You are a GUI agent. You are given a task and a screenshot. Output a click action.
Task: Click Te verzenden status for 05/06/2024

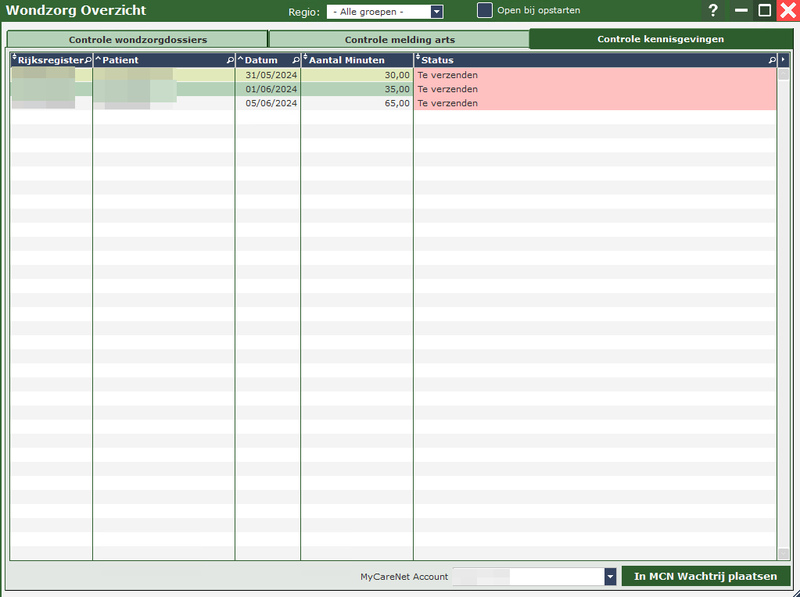pyautogui.click(x=595, y=103)
